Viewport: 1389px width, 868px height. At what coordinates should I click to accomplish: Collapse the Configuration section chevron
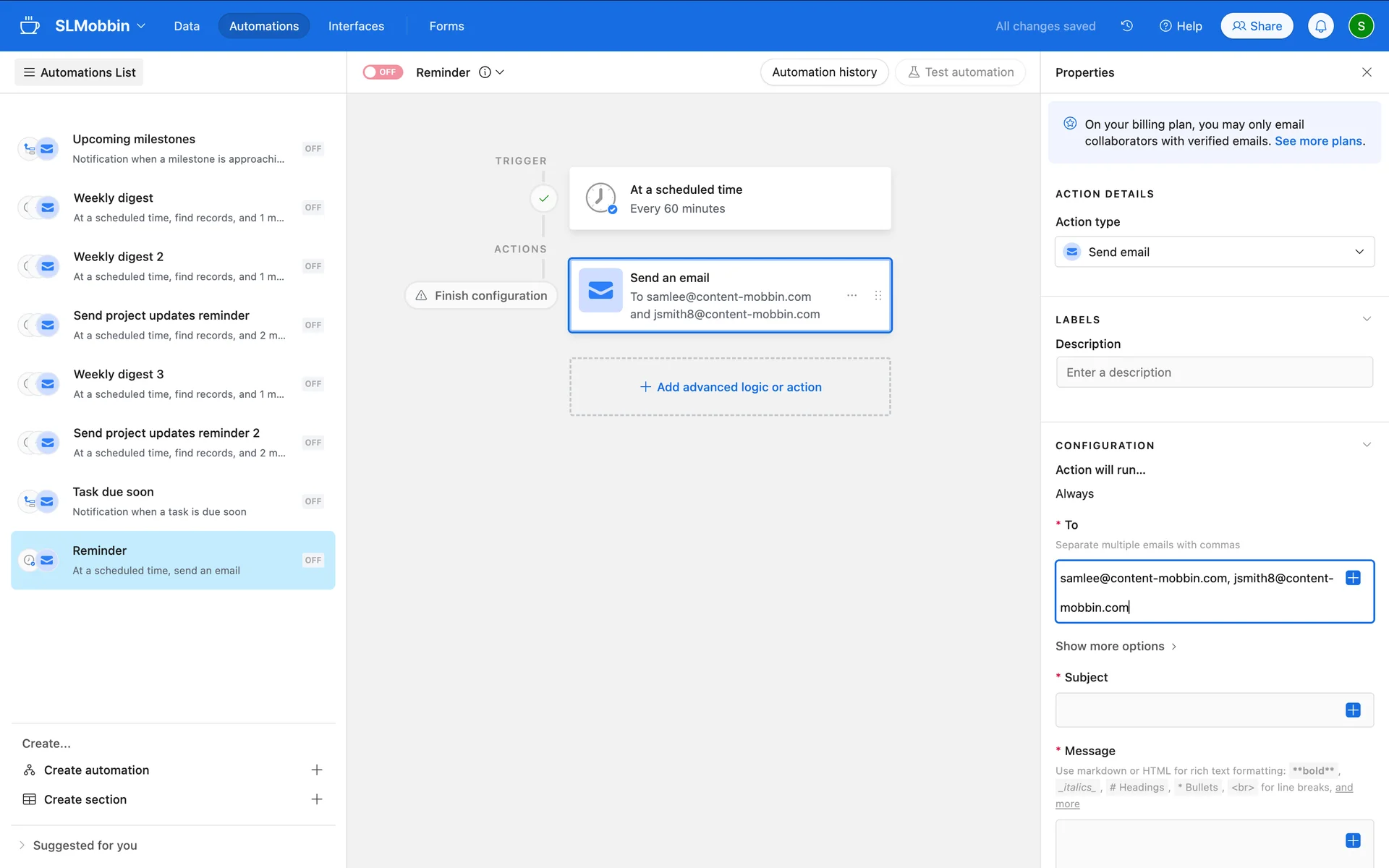click(x=1367, y=445)
